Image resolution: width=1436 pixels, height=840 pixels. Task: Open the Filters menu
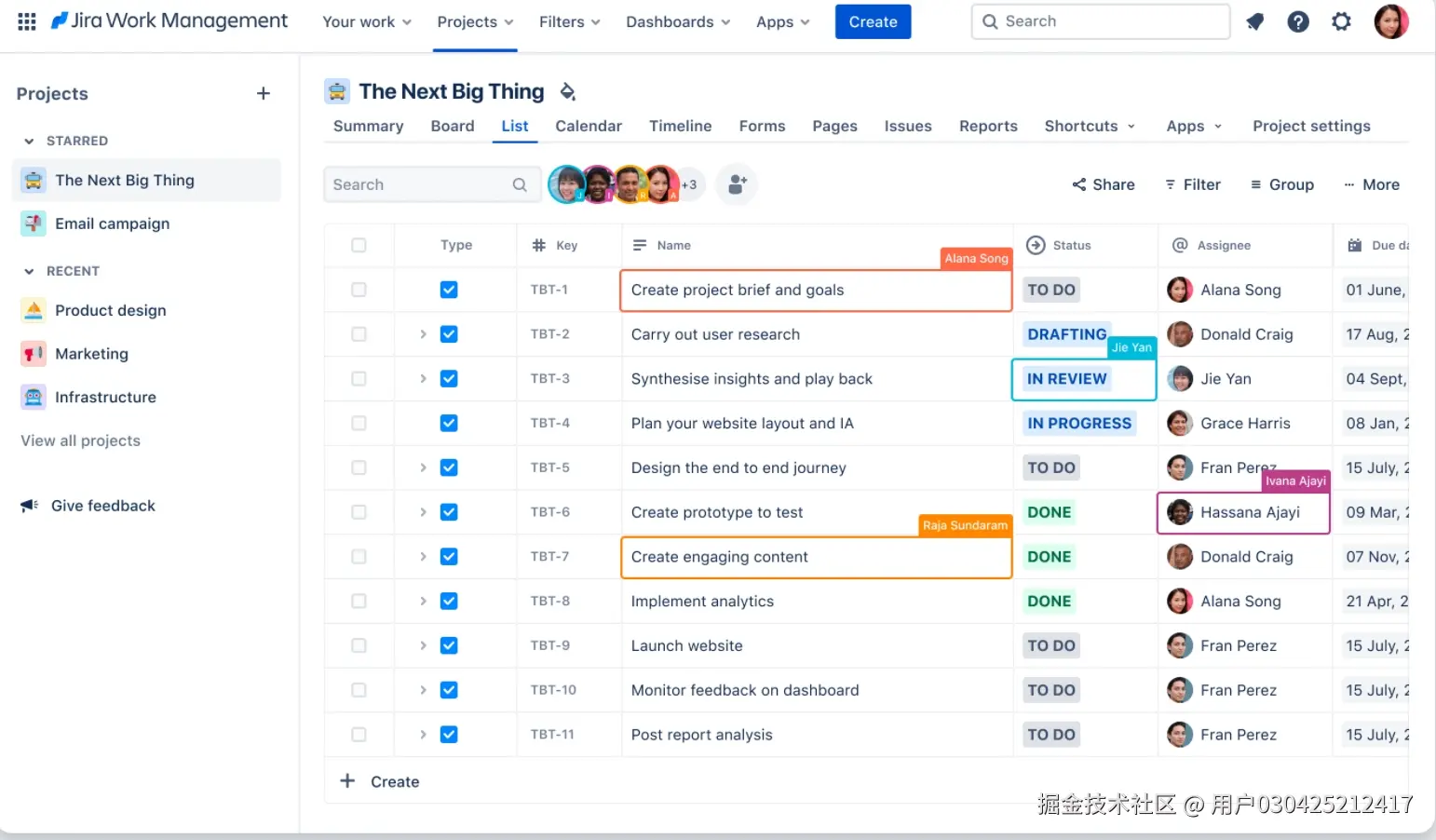click(568, 21)
